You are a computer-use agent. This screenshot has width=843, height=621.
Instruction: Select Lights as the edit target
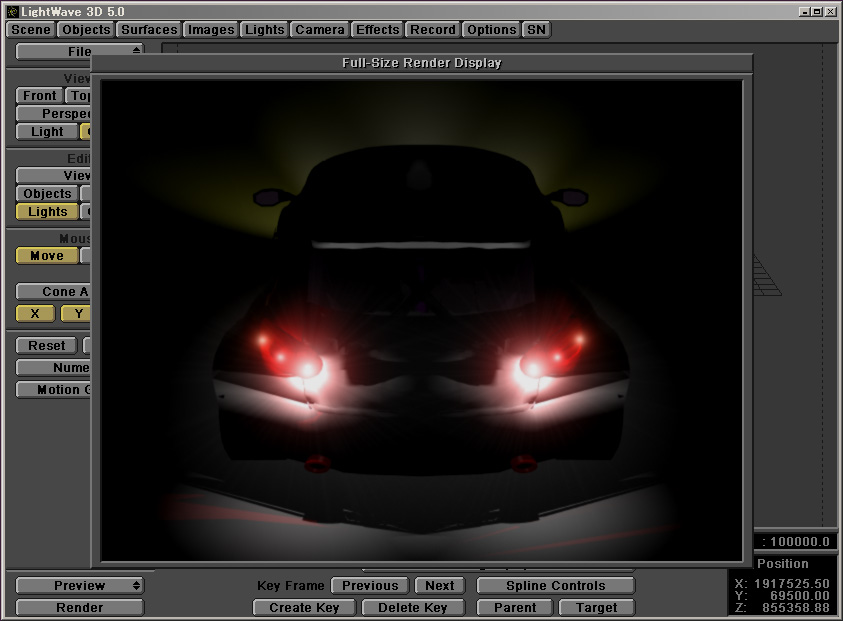[x=48, y=212]
